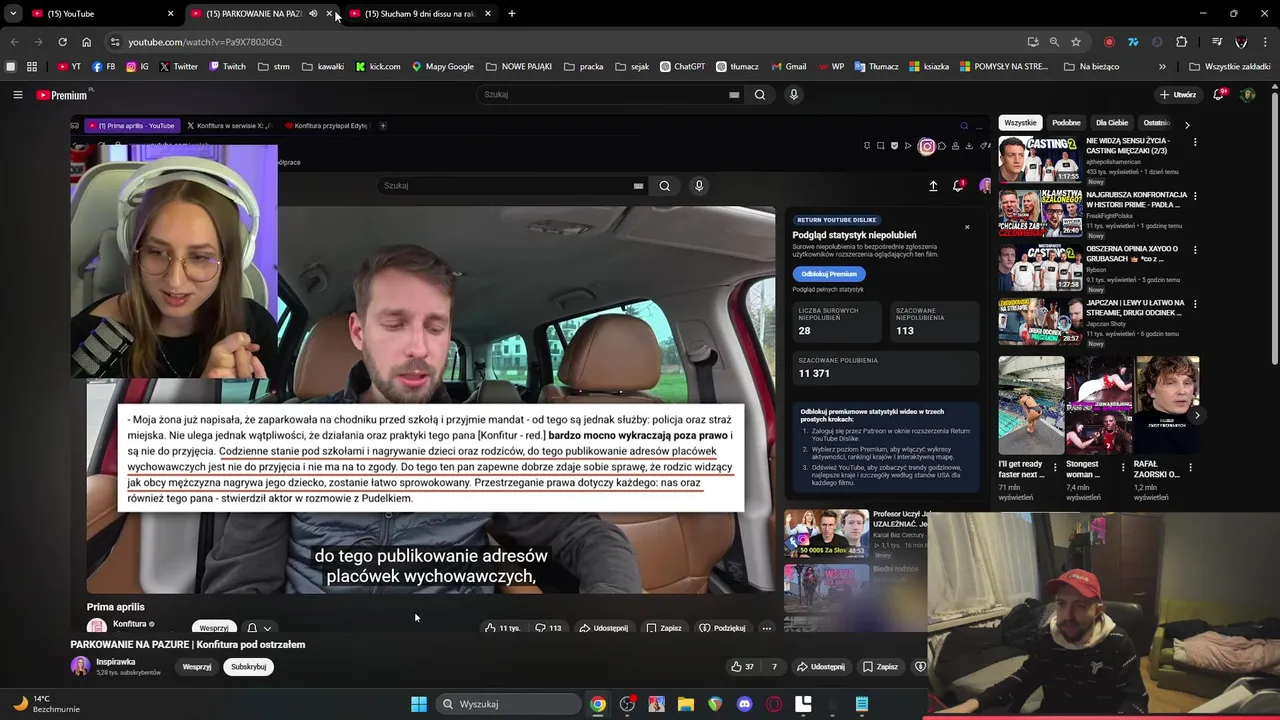1280x720 pixels.
Task: Open Chrome media controls icon
Action: tap(1217, 42)
